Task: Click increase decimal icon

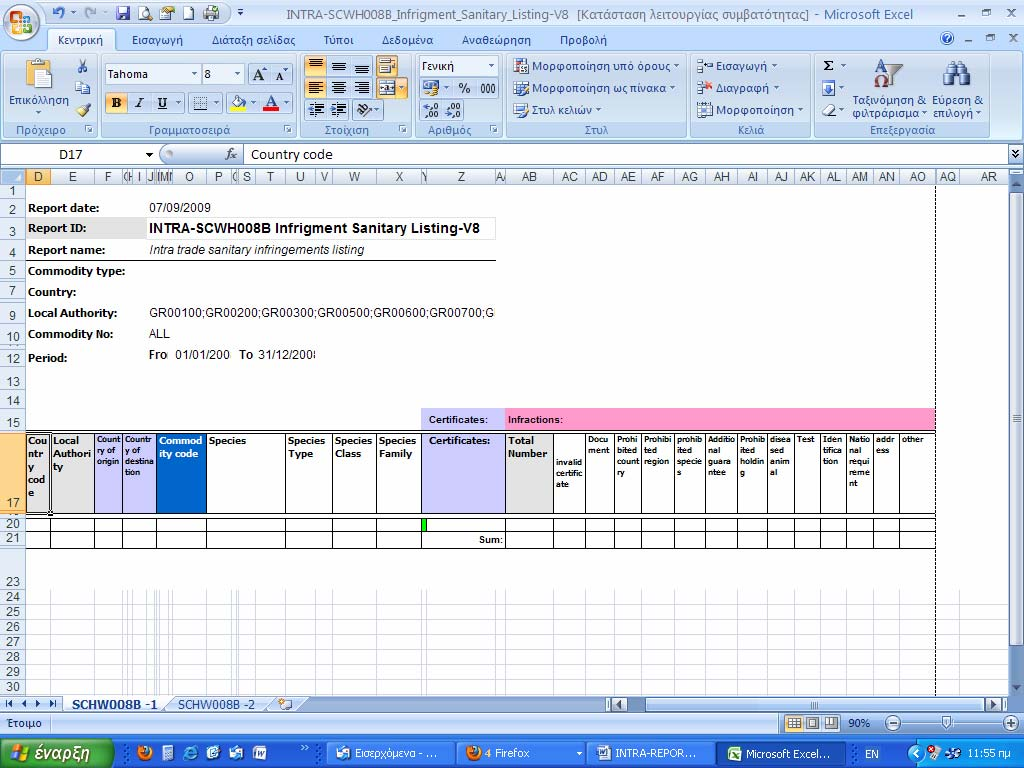Action: pos(431,110)
